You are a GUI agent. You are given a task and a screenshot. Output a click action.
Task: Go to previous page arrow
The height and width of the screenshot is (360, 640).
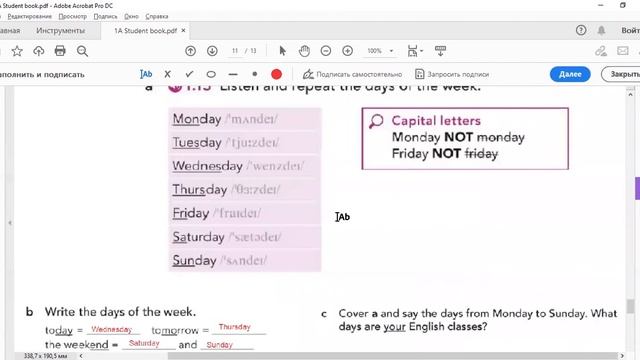tap(190, 51)
